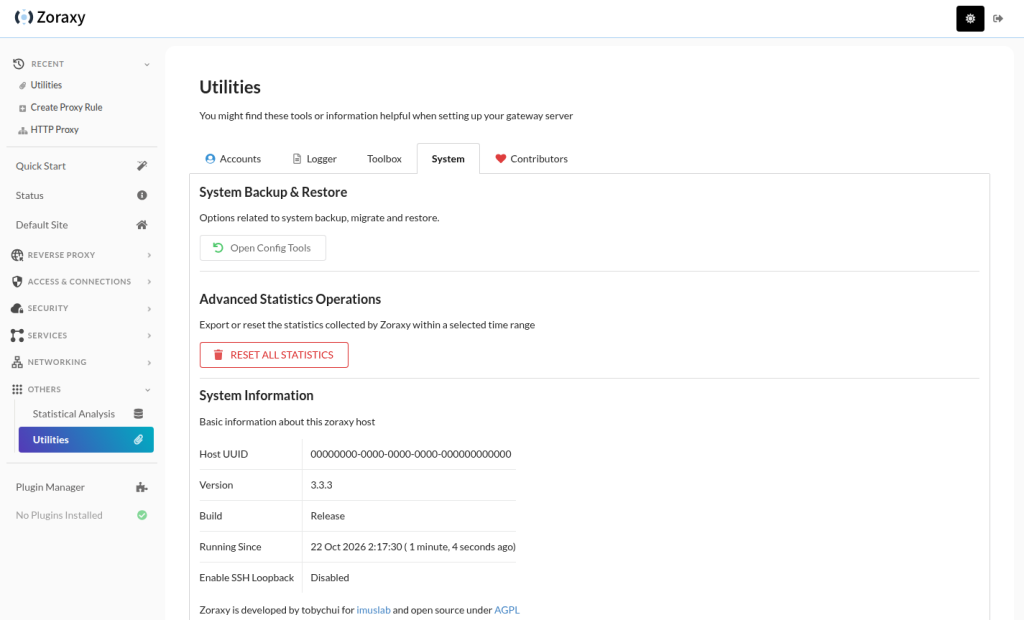Click the green check beside No Plugins Installed
Screen dimensions: 1024x620
(x=142, y=515)
